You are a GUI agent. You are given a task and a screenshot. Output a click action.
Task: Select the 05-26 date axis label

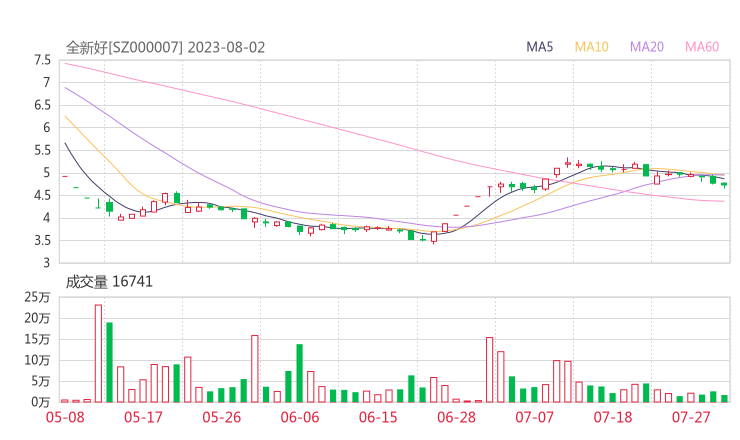pyautogui.click(x=221, y=417)
